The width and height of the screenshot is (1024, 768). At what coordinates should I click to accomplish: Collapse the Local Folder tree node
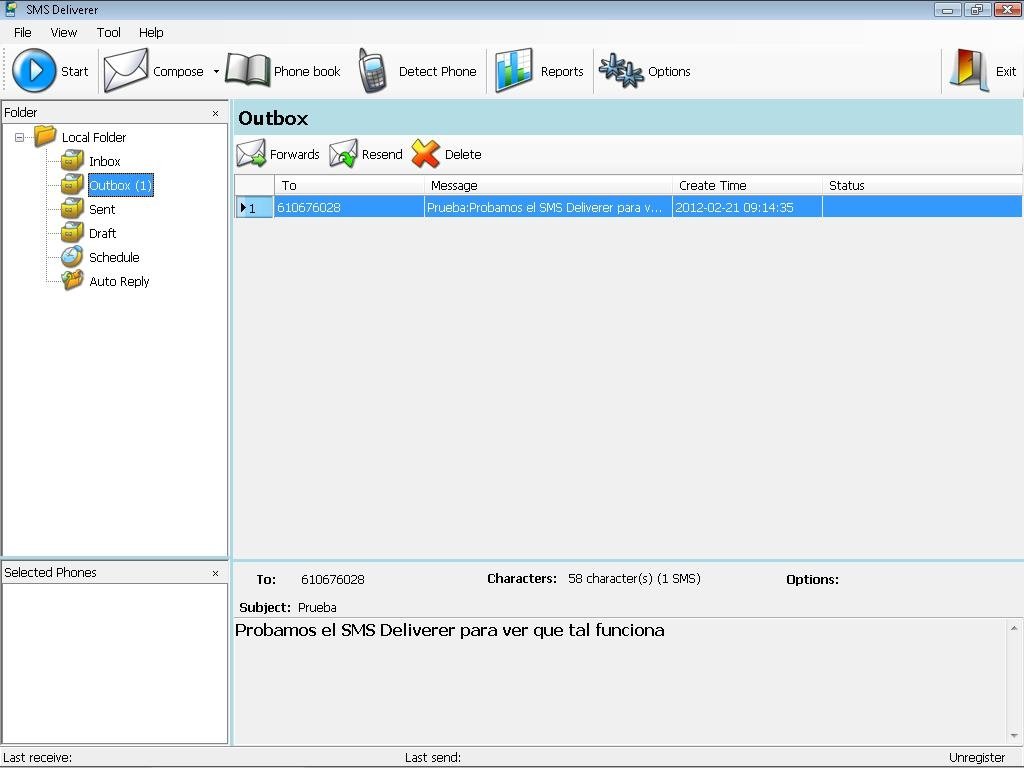click(x=20, y=137)
